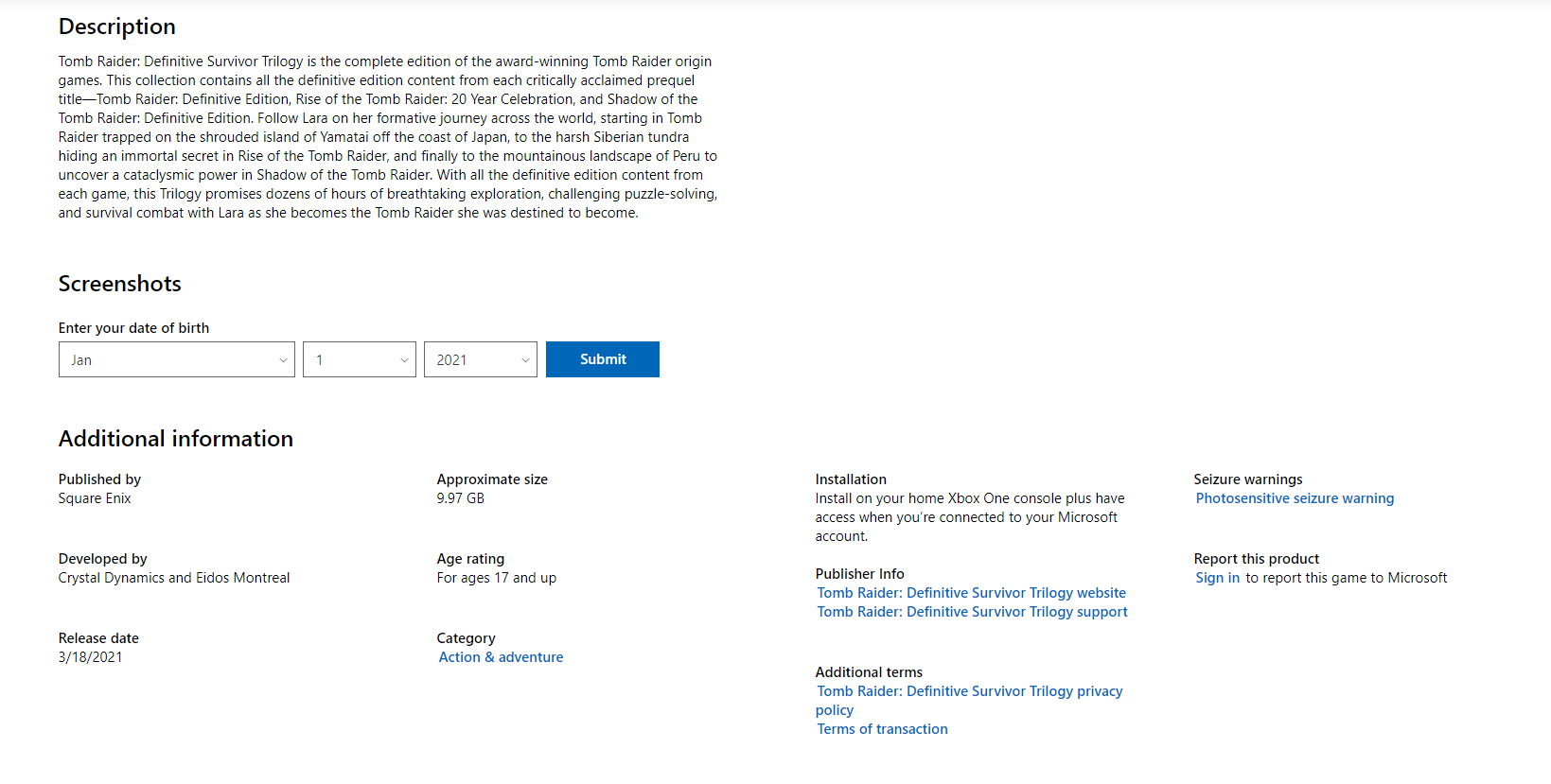Viewport: 1551px width, 784px height.
Task: Open the Definitive Survivor Trilogy support link
Action: tap(973, 612)
